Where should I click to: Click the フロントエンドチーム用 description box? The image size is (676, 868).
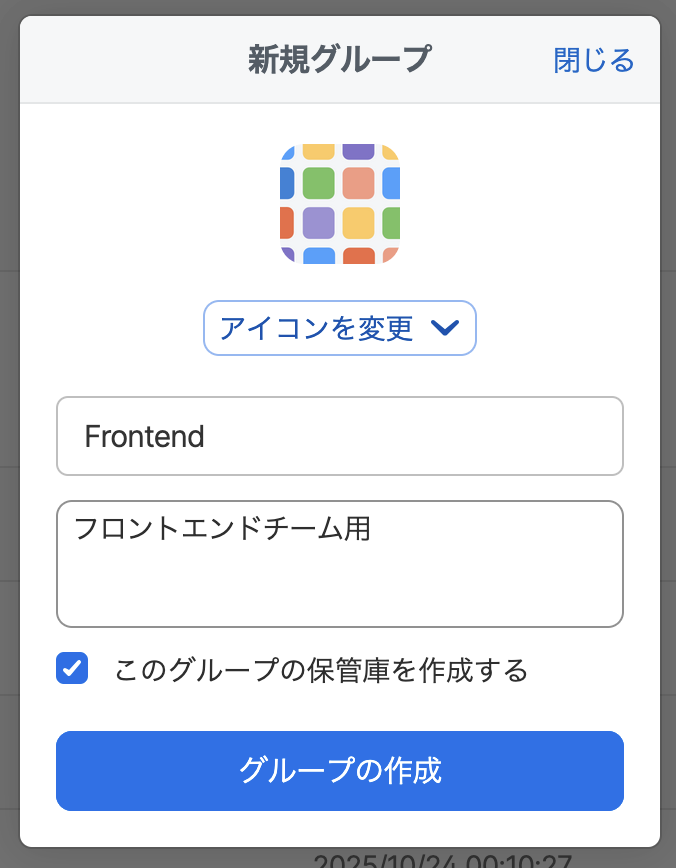click(x=340, y=562)
